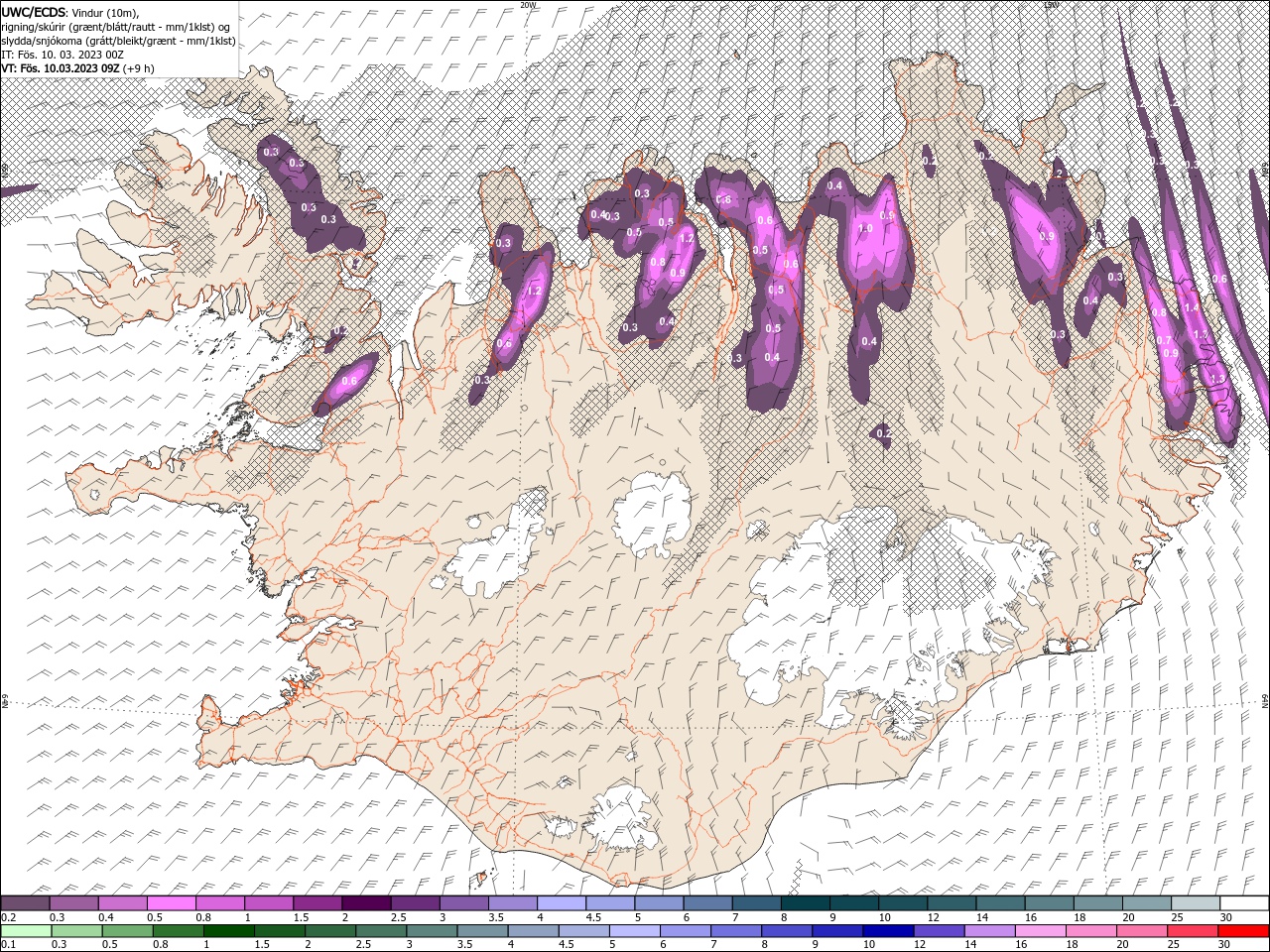Viewport: 1270px width, 952px height.
Task: Pick the darkest purple 2 swatch in upper legend
Action: [365, 903]
